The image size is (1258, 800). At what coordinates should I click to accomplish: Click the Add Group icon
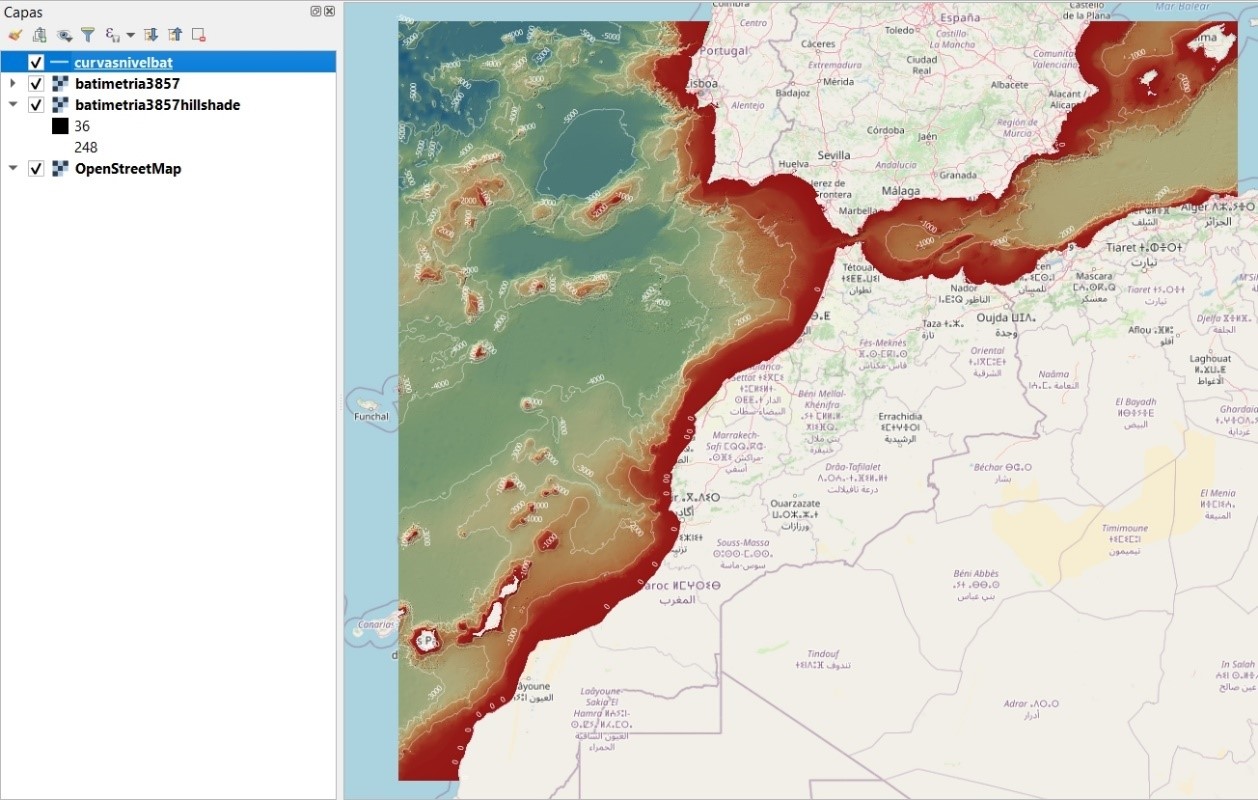39,35
